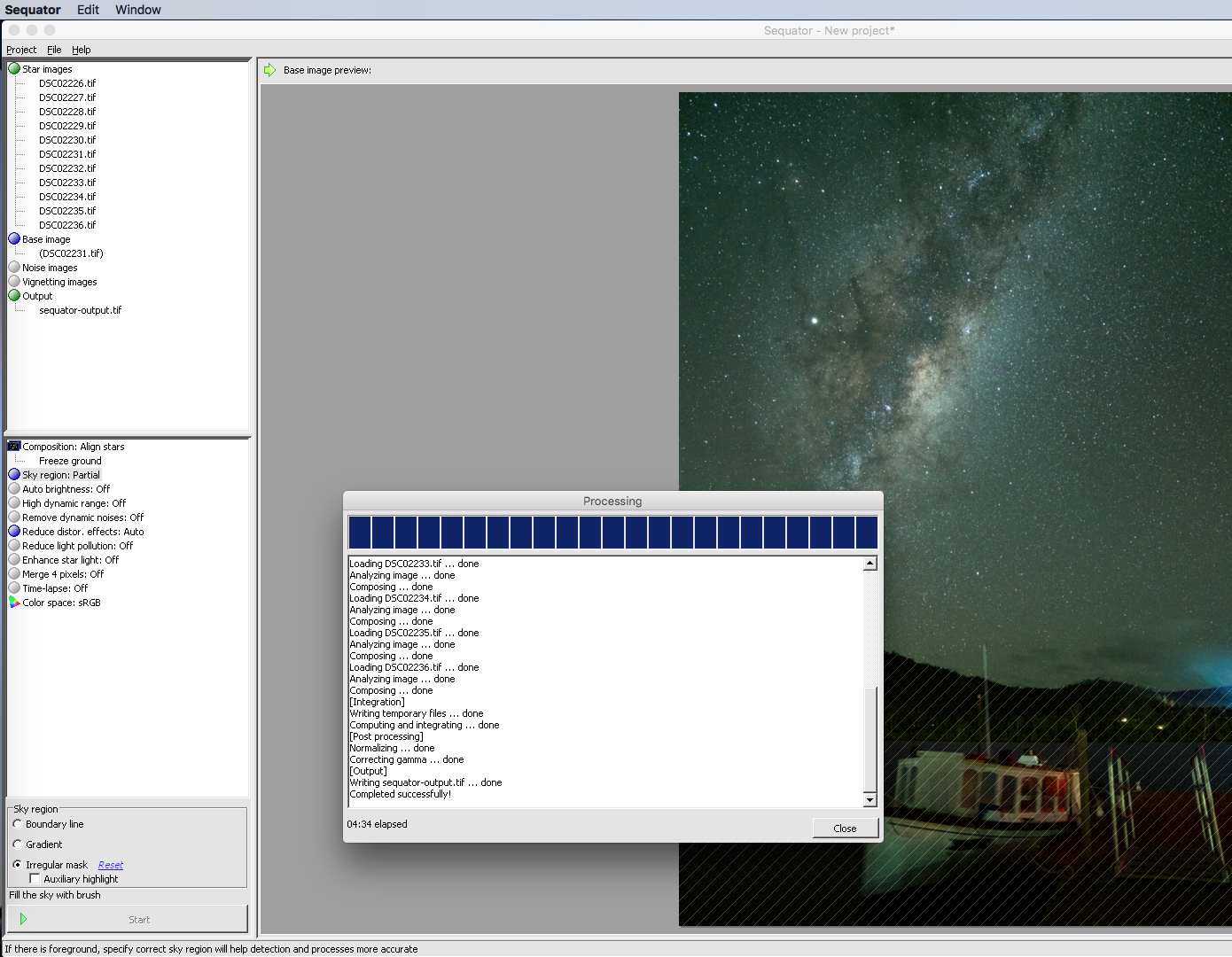
Task: Open the Project menu
Action: (x=21, y=50)
